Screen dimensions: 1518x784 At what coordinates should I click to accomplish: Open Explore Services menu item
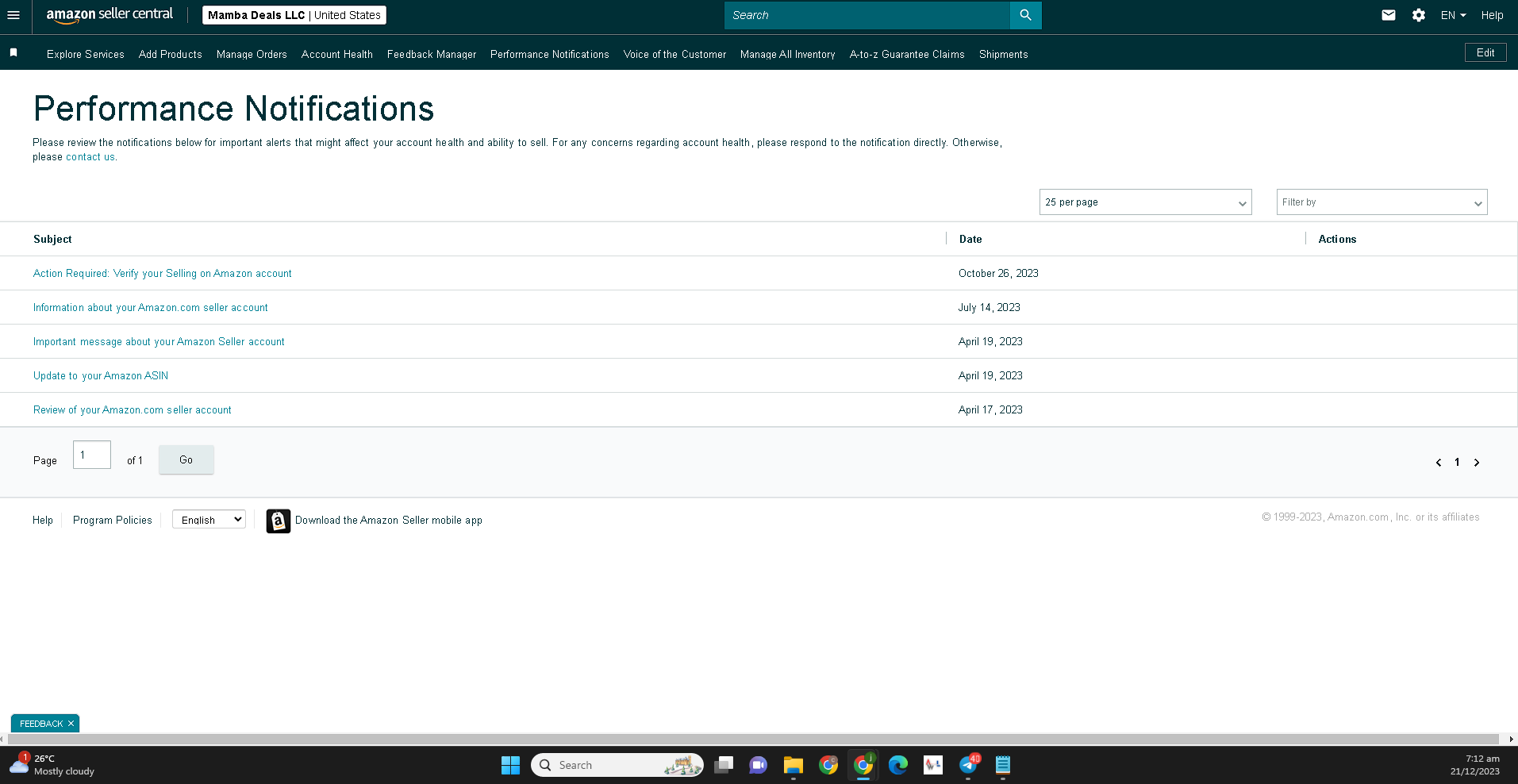[x=86, y=54]
